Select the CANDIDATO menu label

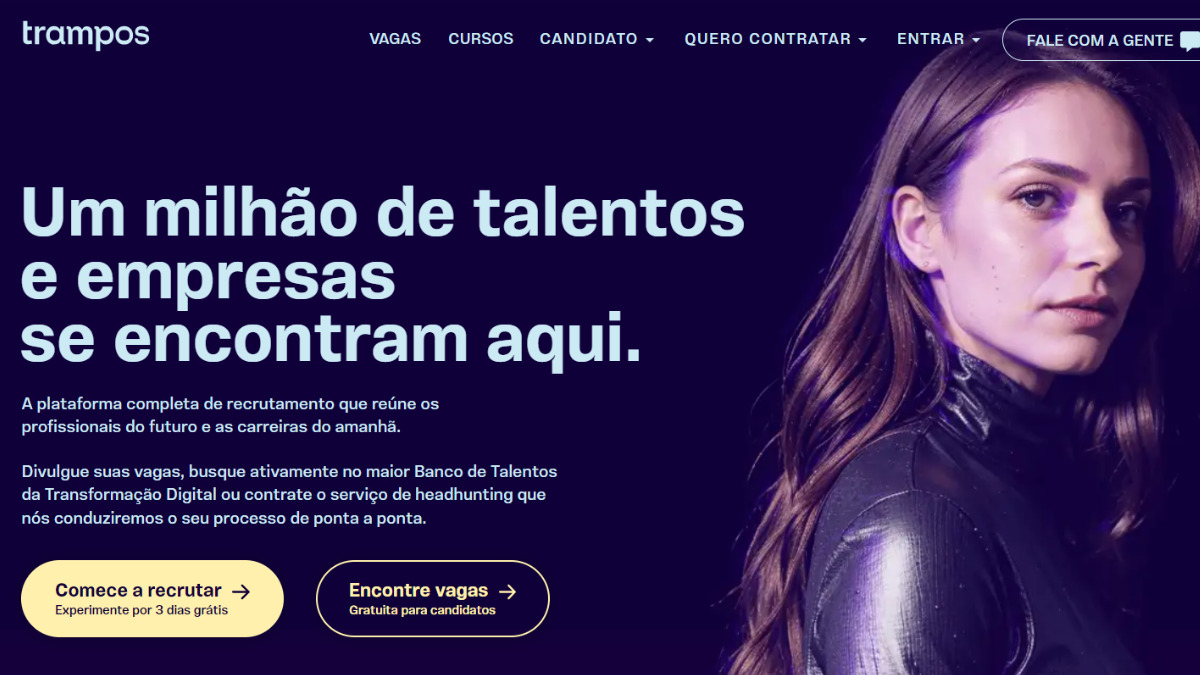(589, 39)
